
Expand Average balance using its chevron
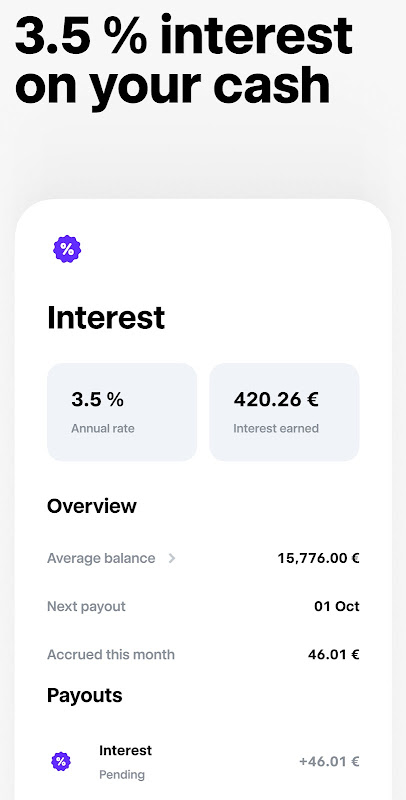point(172,558)
